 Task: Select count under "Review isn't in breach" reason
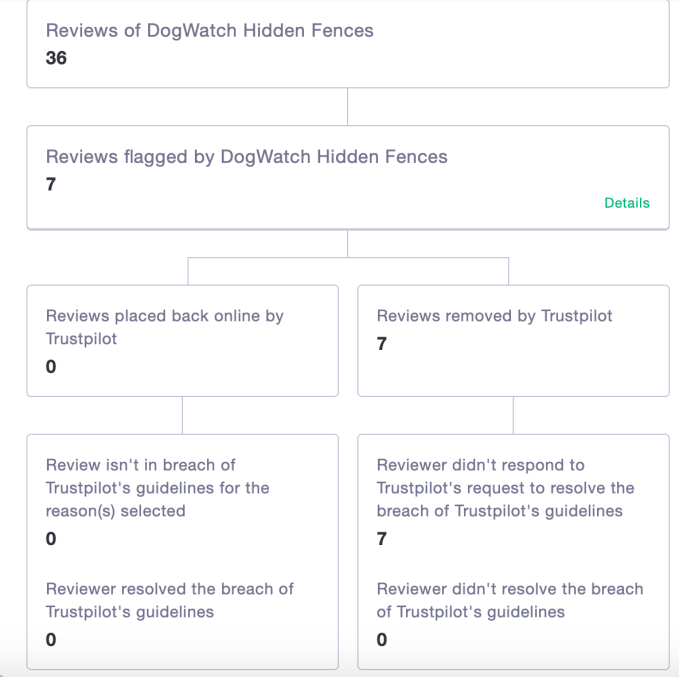click(51, 539)
